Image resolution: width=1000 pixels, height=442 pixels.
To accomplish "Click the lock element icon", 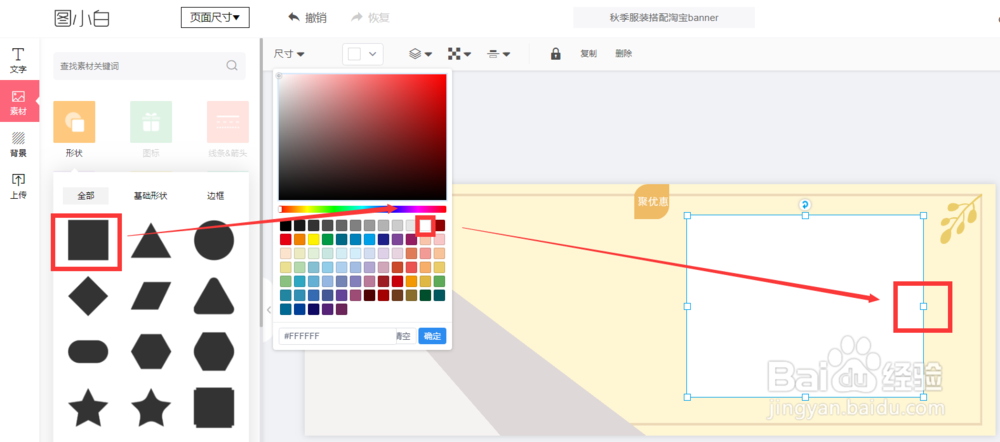I will pos(555,54).
